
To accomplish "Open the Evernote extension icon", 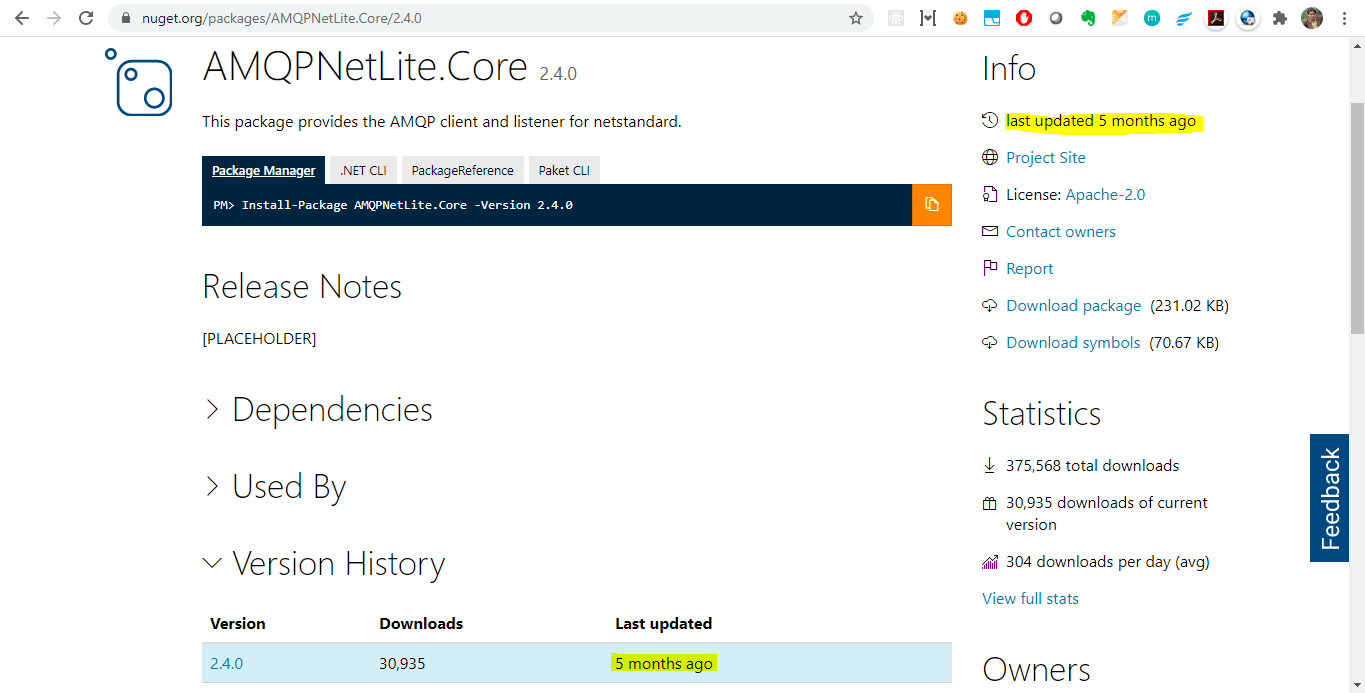I will pyautogui.click(x=1088, y=18).
